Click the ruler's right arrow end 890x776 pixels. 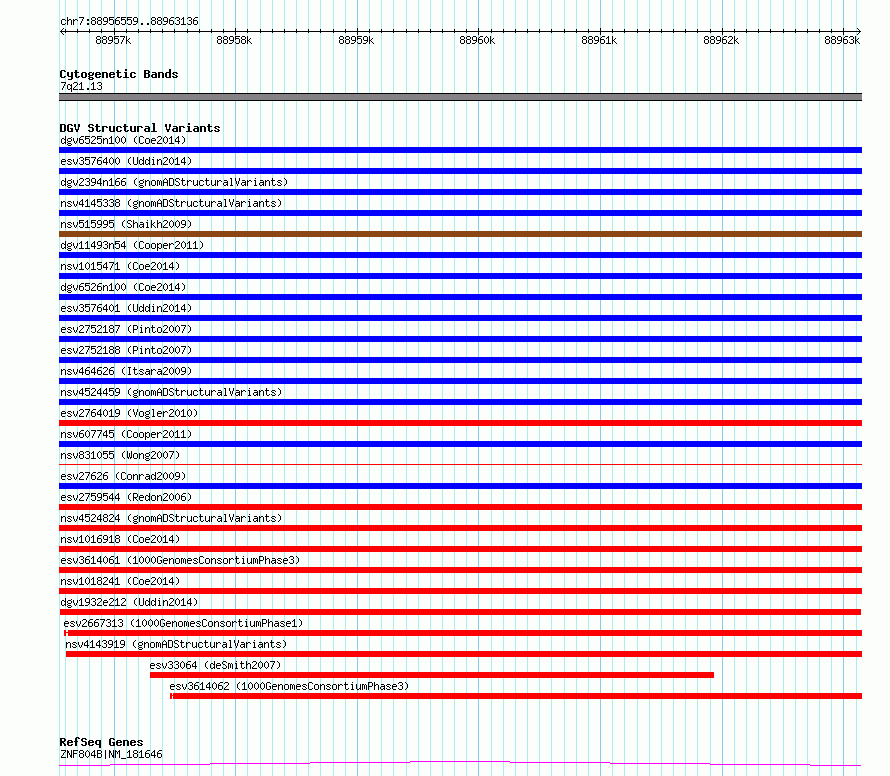(x=859, y=31)
